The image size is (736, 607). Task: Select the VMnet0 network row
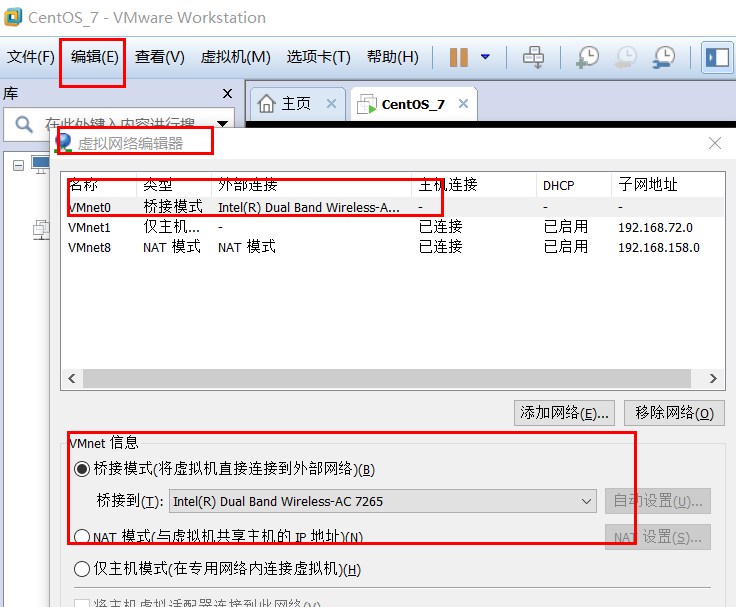click(x=392, y=207)
